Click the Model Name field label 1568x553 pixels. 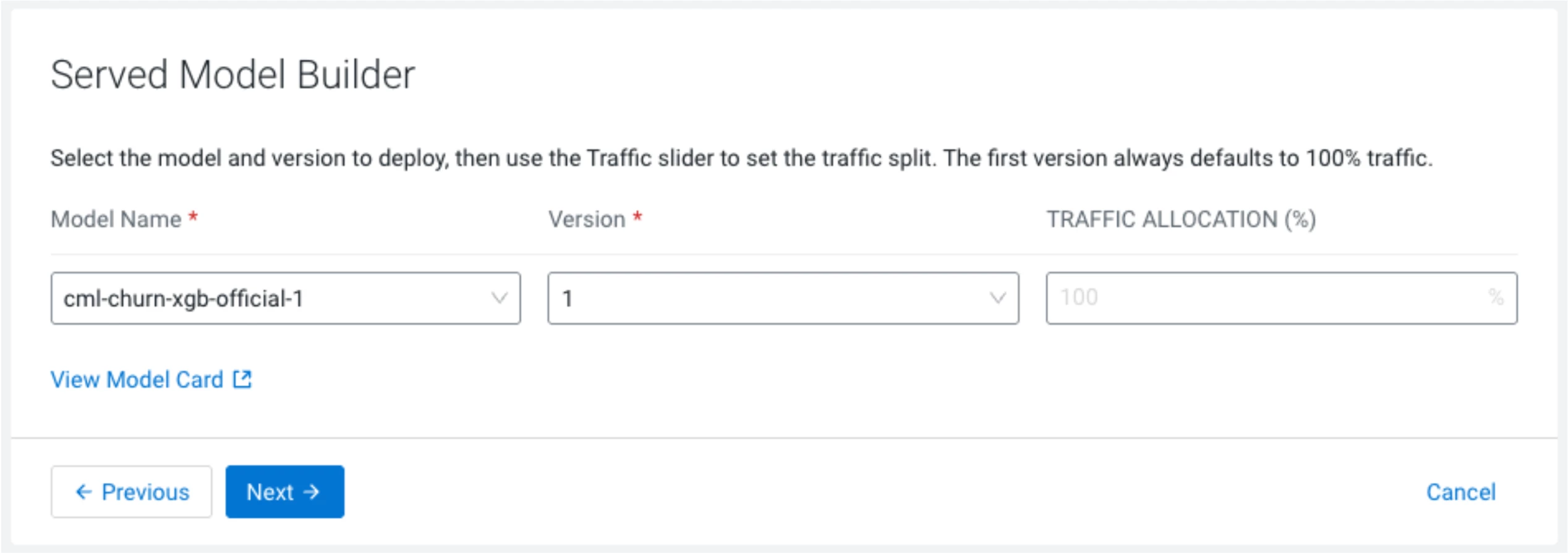pyautogui.click(x=116, y=219)
